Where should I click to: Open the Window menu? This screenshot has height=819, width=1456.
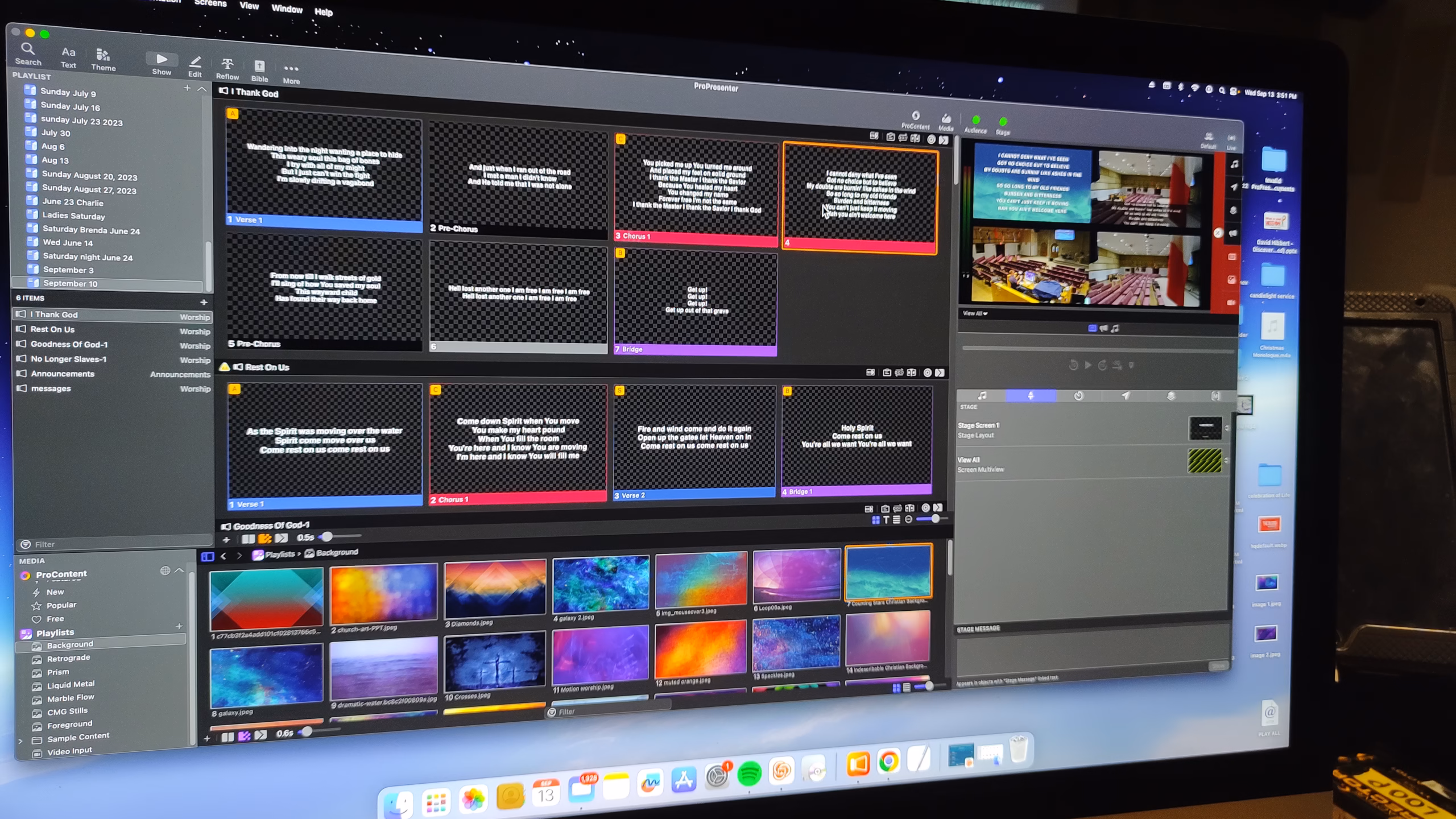287,9
